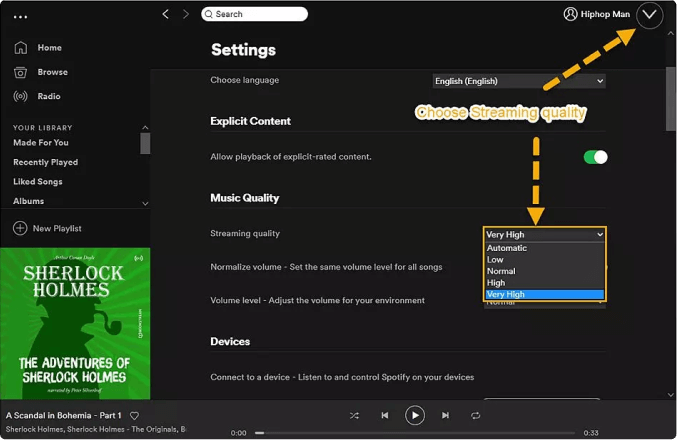Open the Sherlock Holmes album cover
This screenshot has height=440, width=677.
tap(75, 323)
